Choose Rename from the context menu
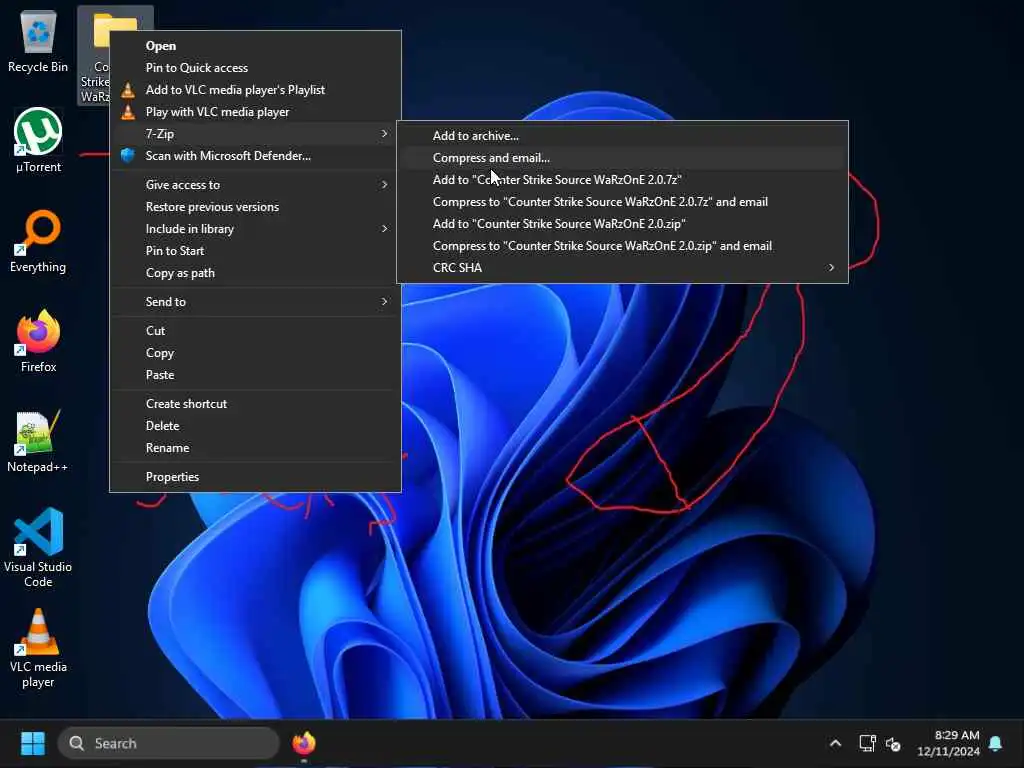The image size is (1024, 768). click(x=255, y=448)
